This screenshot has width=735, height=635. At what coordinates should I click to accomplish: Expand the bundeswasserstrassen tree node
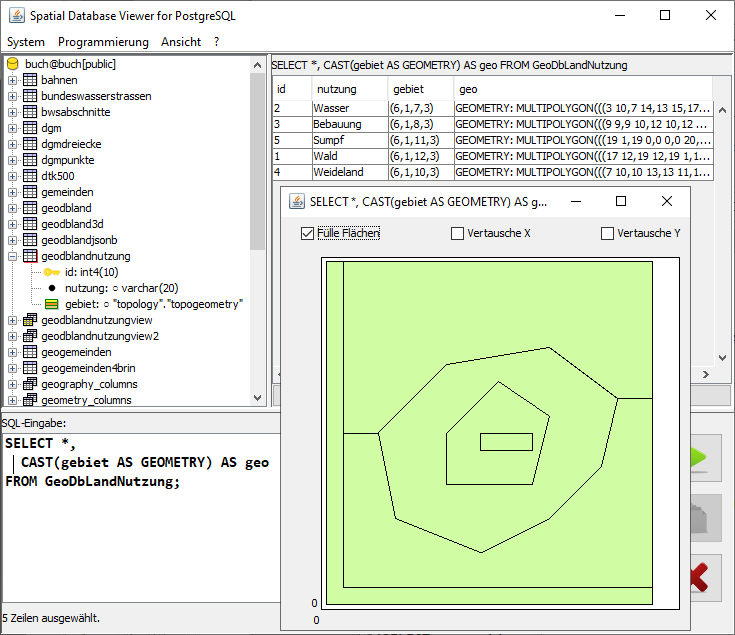[13, 96]
